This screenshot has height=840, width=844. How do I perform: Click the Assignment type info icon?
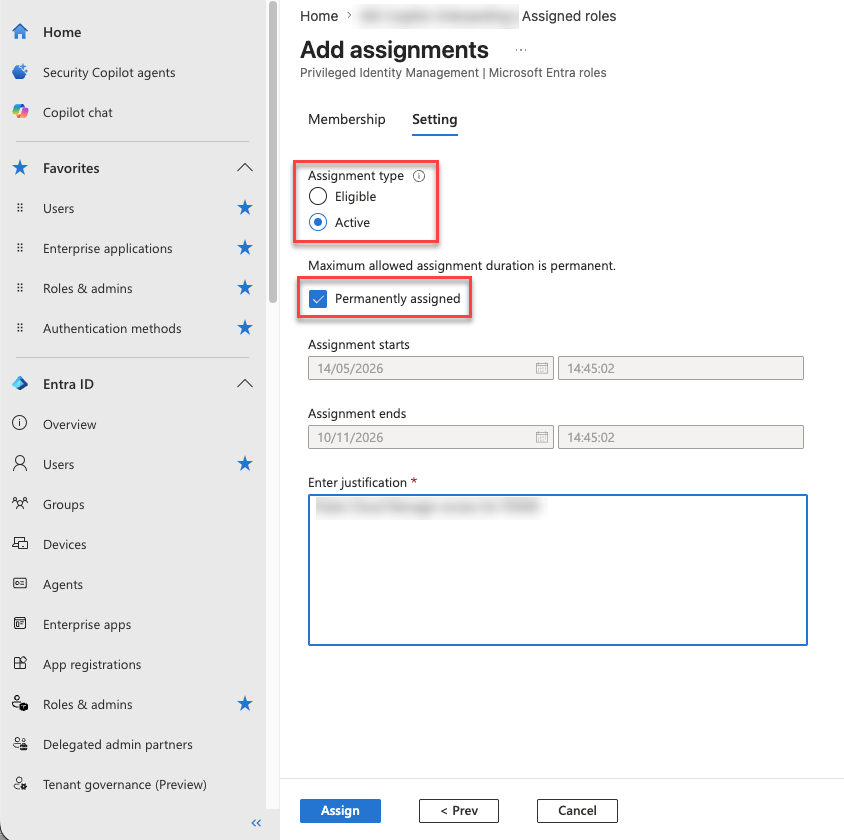pos(419,176)
